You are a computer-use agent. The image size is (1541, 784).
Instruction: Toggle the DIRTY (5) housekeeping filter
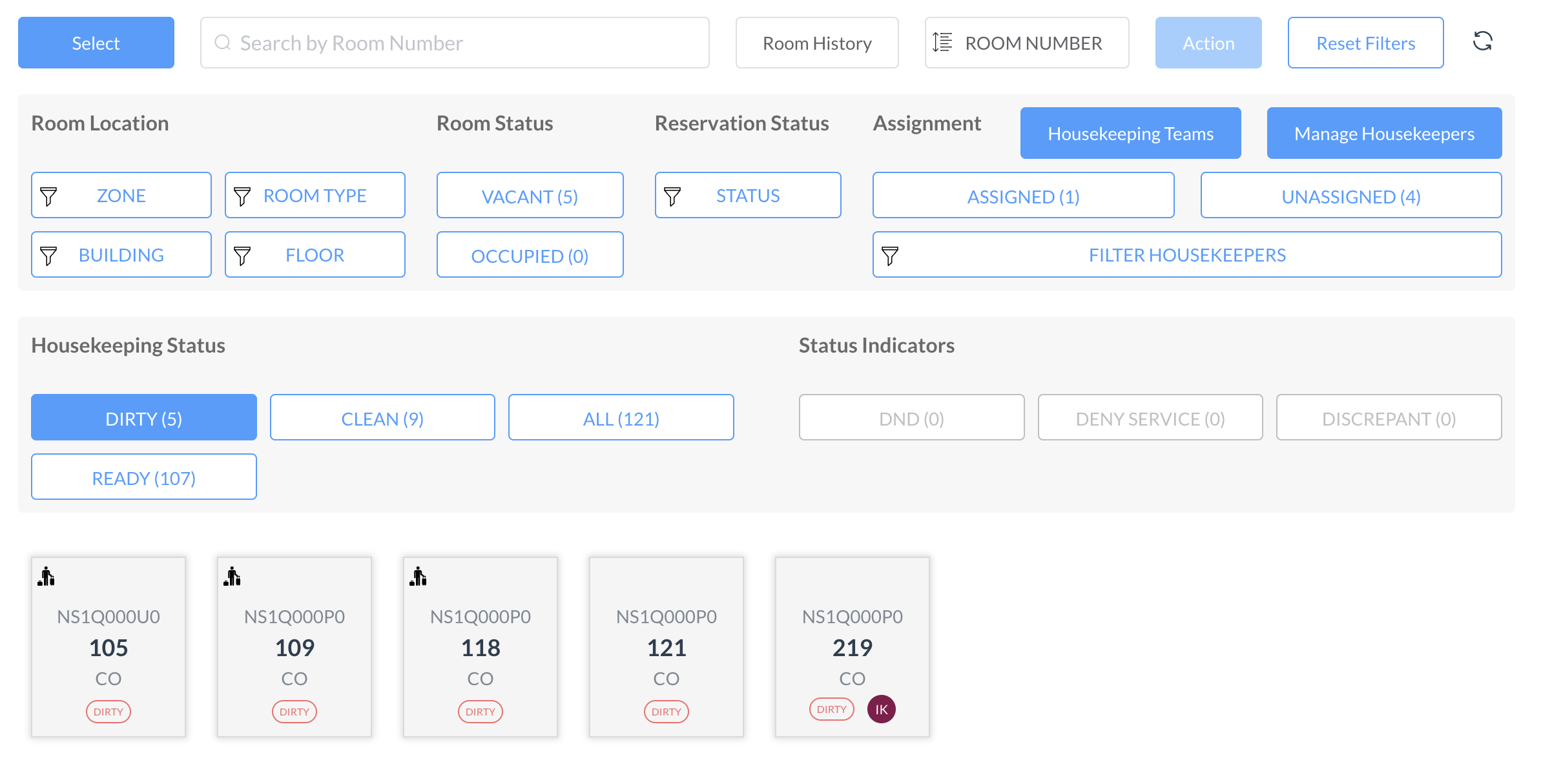point(143,418)
